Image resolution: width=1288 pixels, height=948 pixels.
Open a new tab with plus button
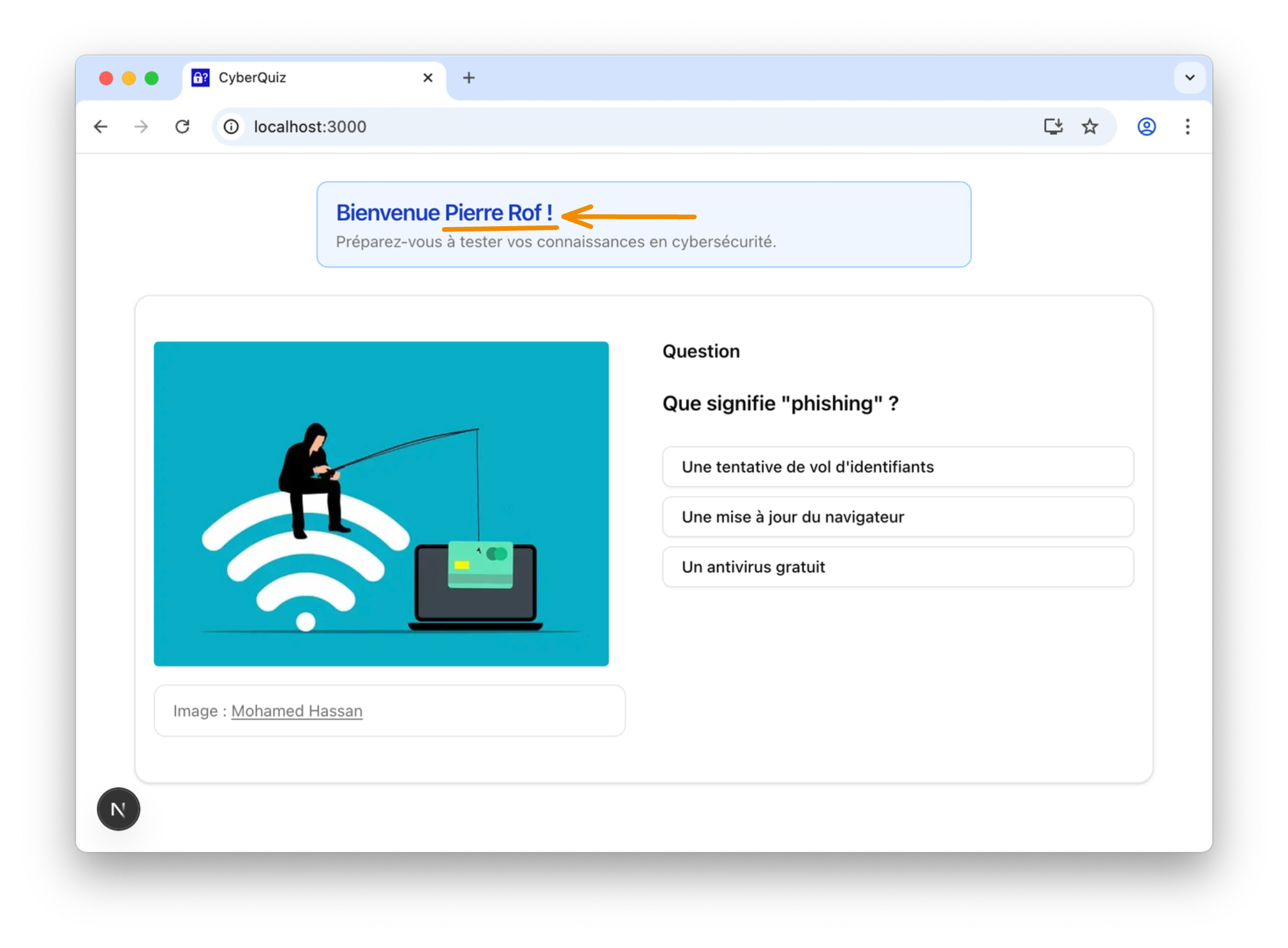[x=469, y=78]
